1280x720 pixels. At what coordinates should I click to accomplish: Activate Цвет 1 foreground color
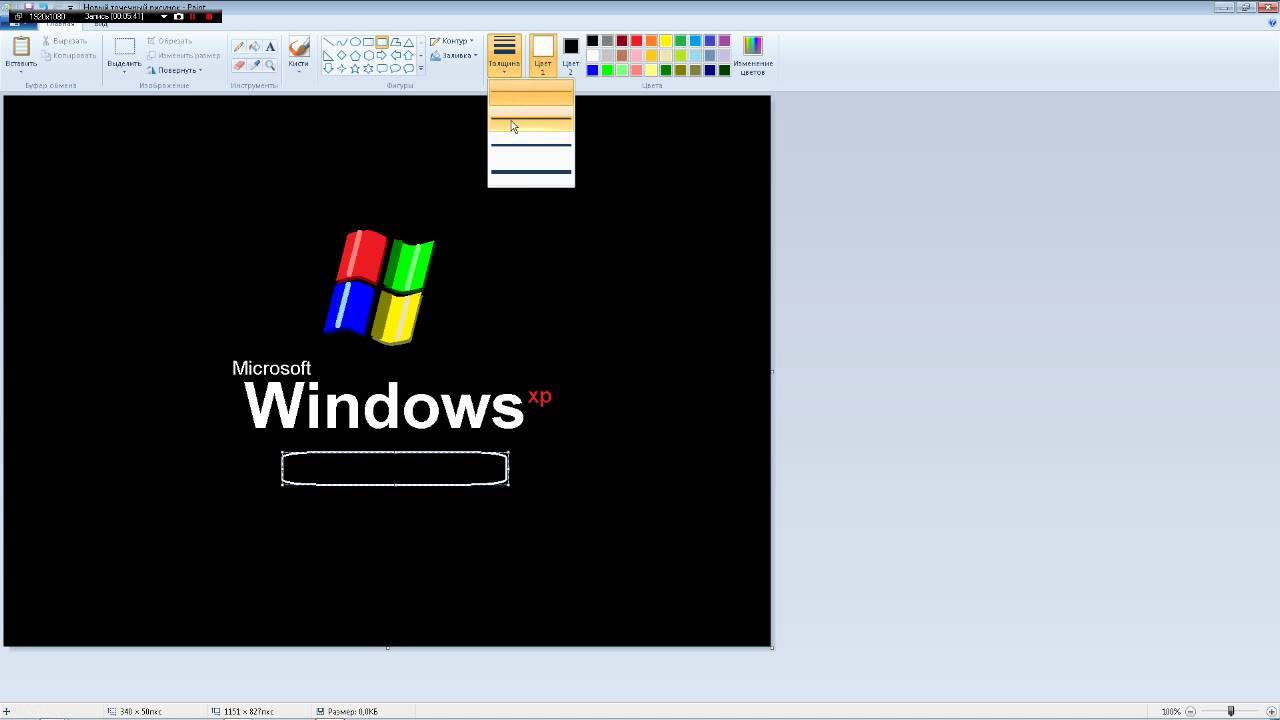542,55
